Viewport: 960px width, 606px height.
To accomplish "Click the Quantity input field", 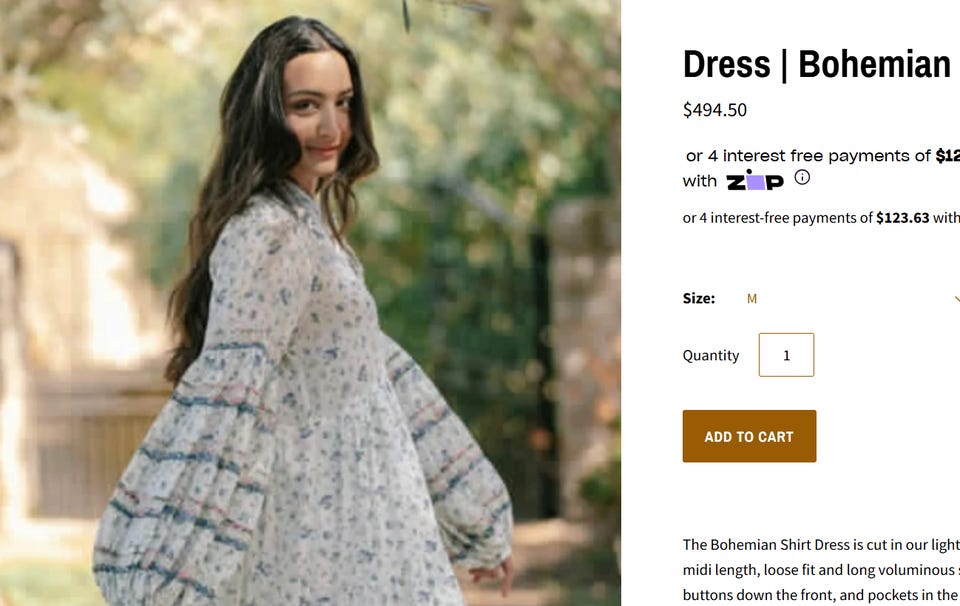I will pos(786,355).
